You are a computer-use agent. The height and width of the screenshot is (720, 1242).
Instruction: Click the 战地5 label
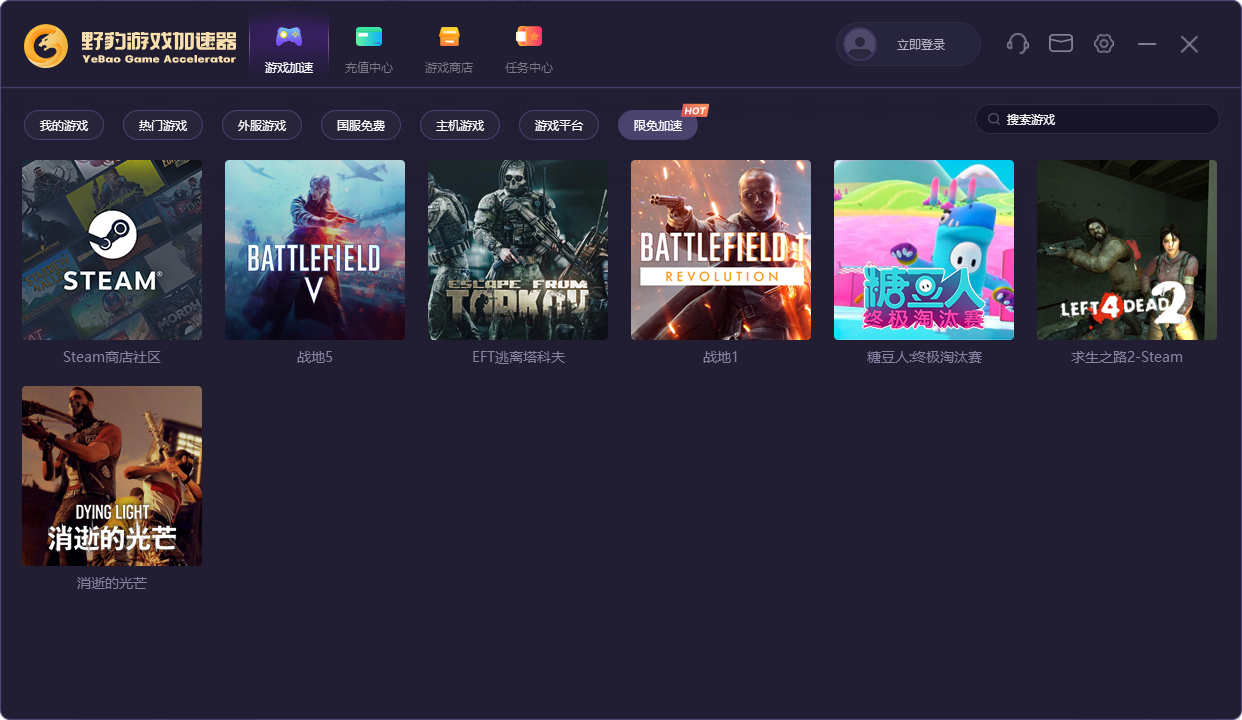point(315,357)
